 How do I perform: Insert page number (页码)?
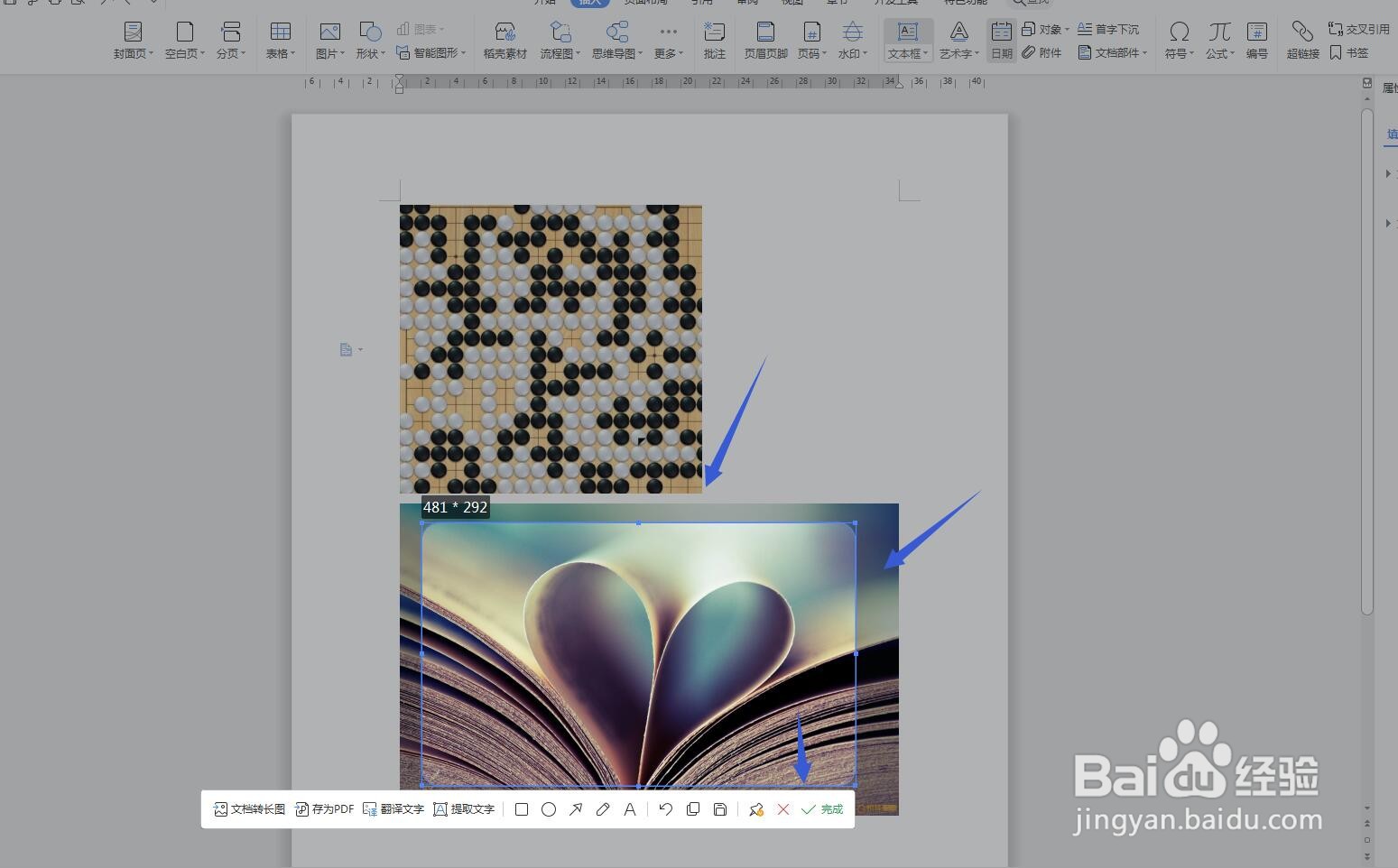[811, 41]
